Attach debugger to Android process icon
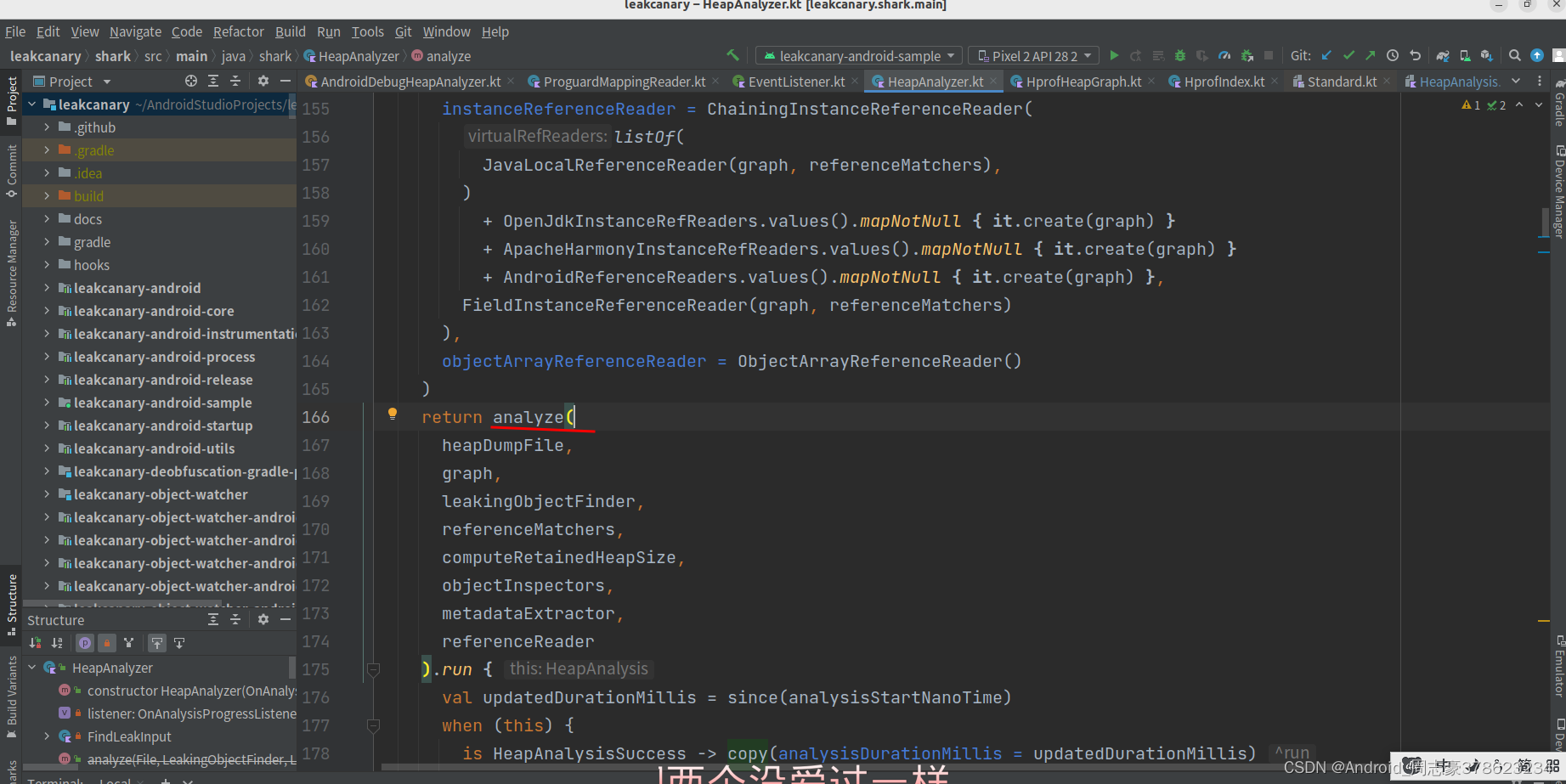The width and height of the screenshot is (1566, 784). pyautogui.click(x=1247, y=55)
